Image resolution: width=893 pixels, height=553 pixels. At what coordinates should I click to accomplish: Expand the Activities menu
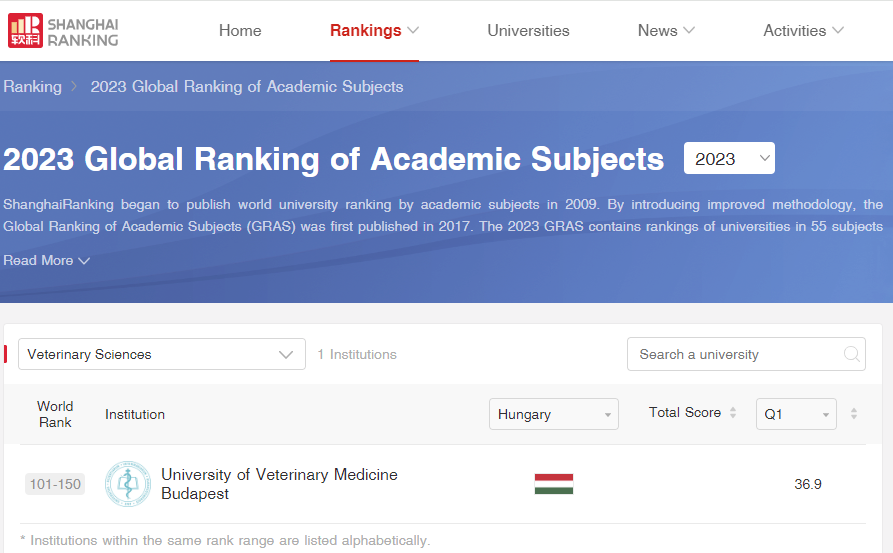pyautogui.click(x=803, y=31)
